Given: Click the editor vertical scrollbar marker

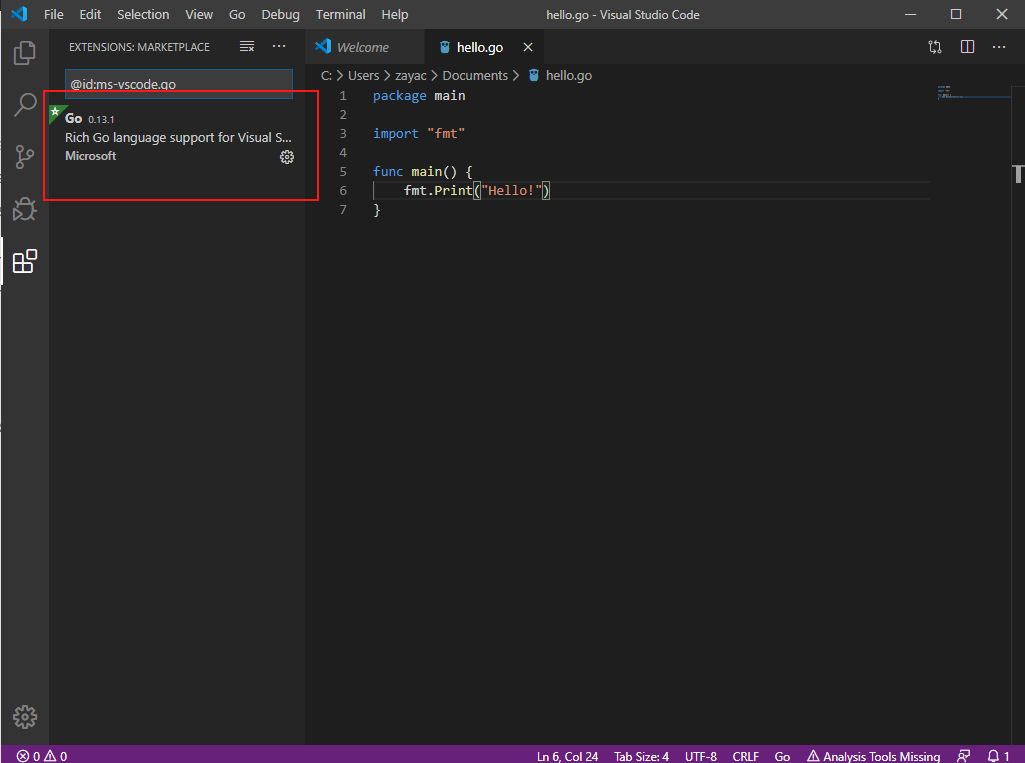Looking at the screenshot, I should tap(1017, 174).
